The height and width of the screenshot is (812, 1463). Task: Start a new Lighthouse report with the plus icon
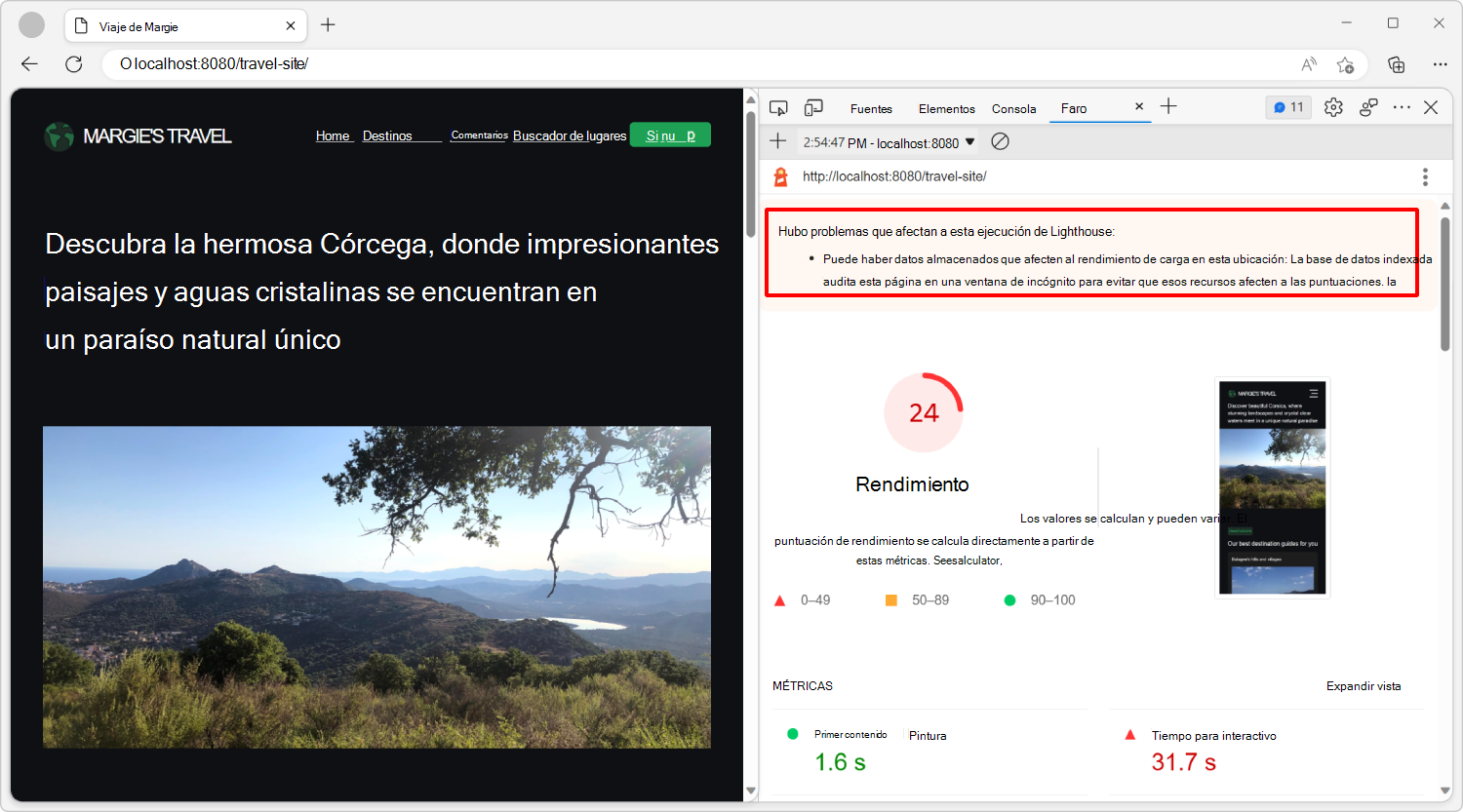pyautogui.click(x=777, y=140)
